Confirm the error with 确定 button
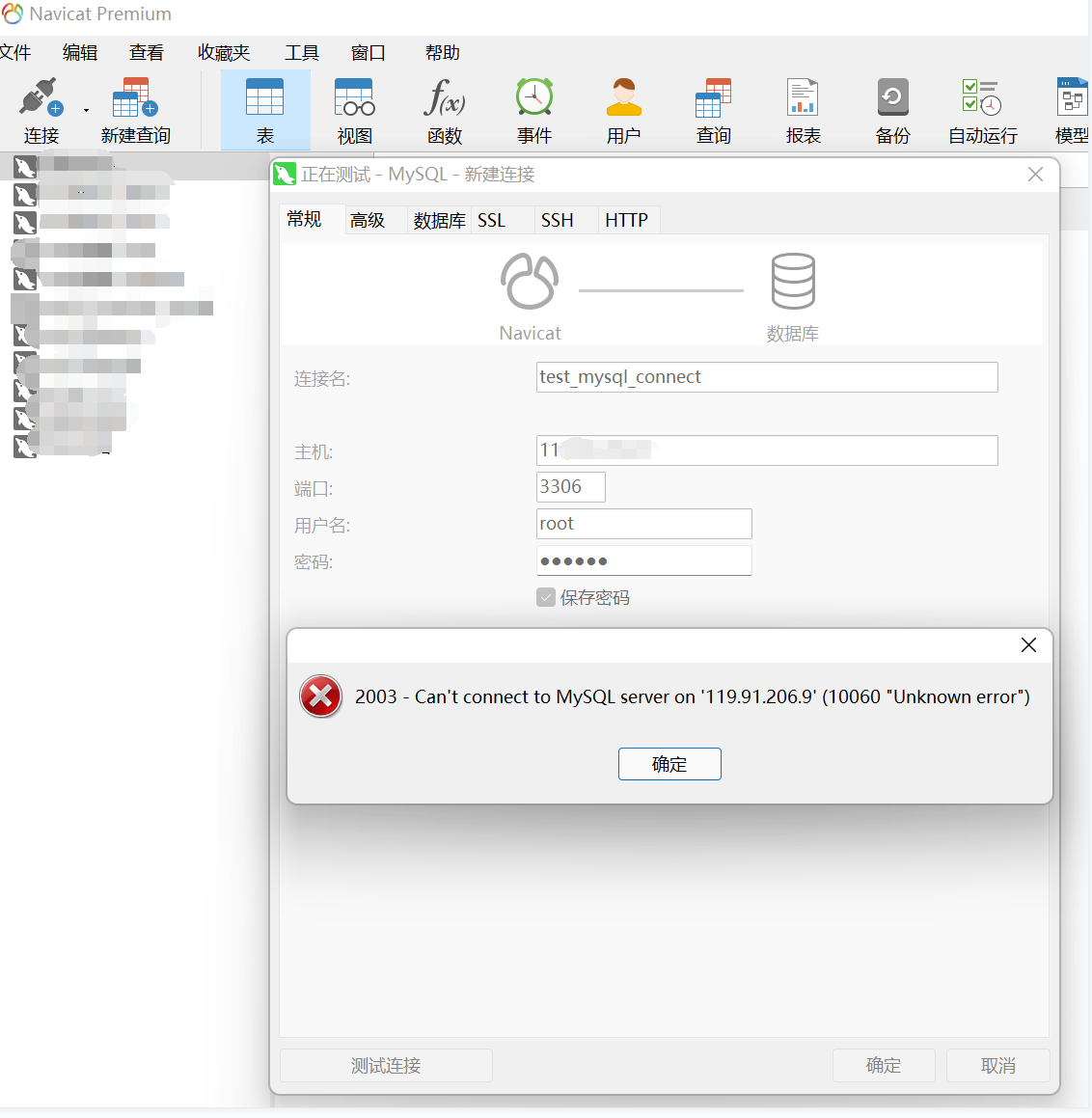 coord(669,764)
